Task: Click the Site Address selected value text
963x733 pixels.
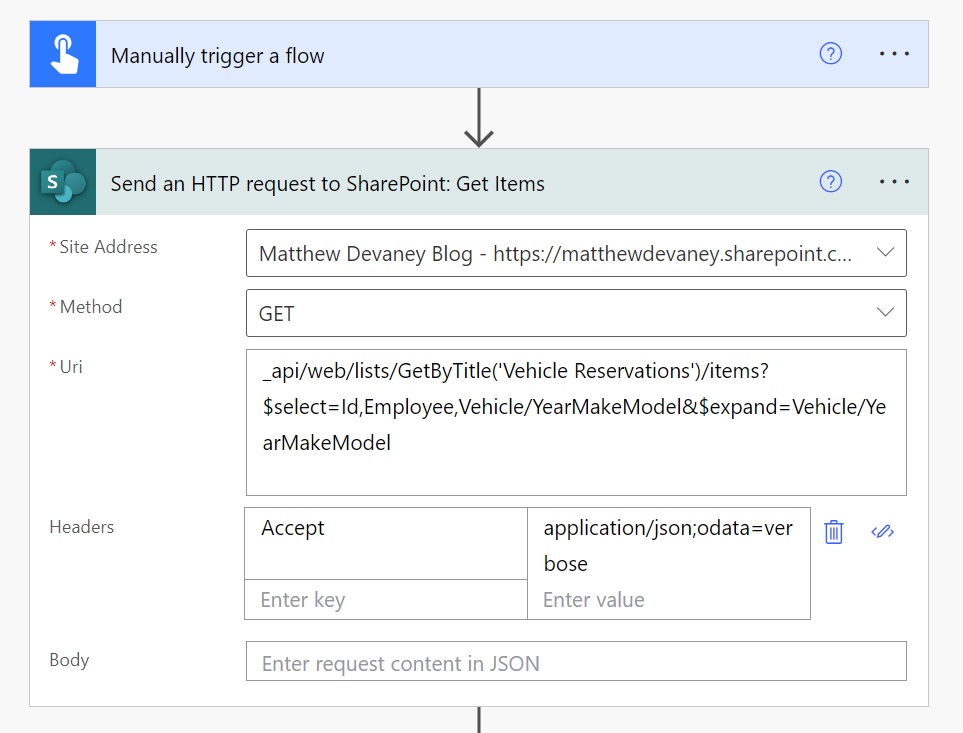Action: tap(555, 254)
